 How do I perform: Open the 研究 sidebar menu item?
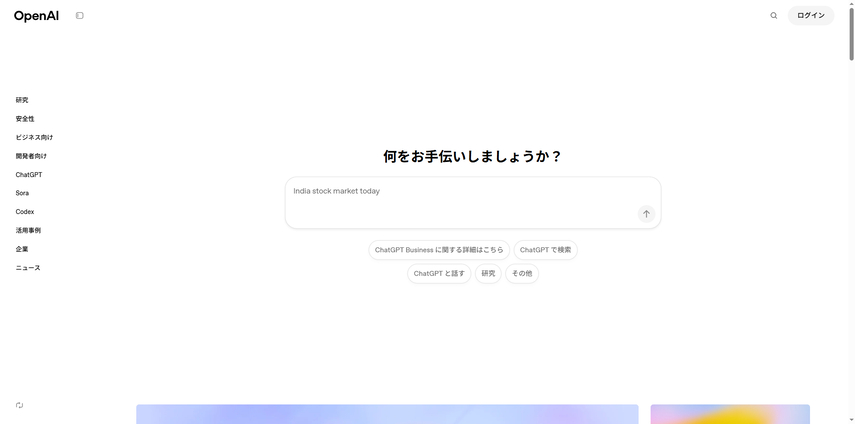click(x=22, y=100)
